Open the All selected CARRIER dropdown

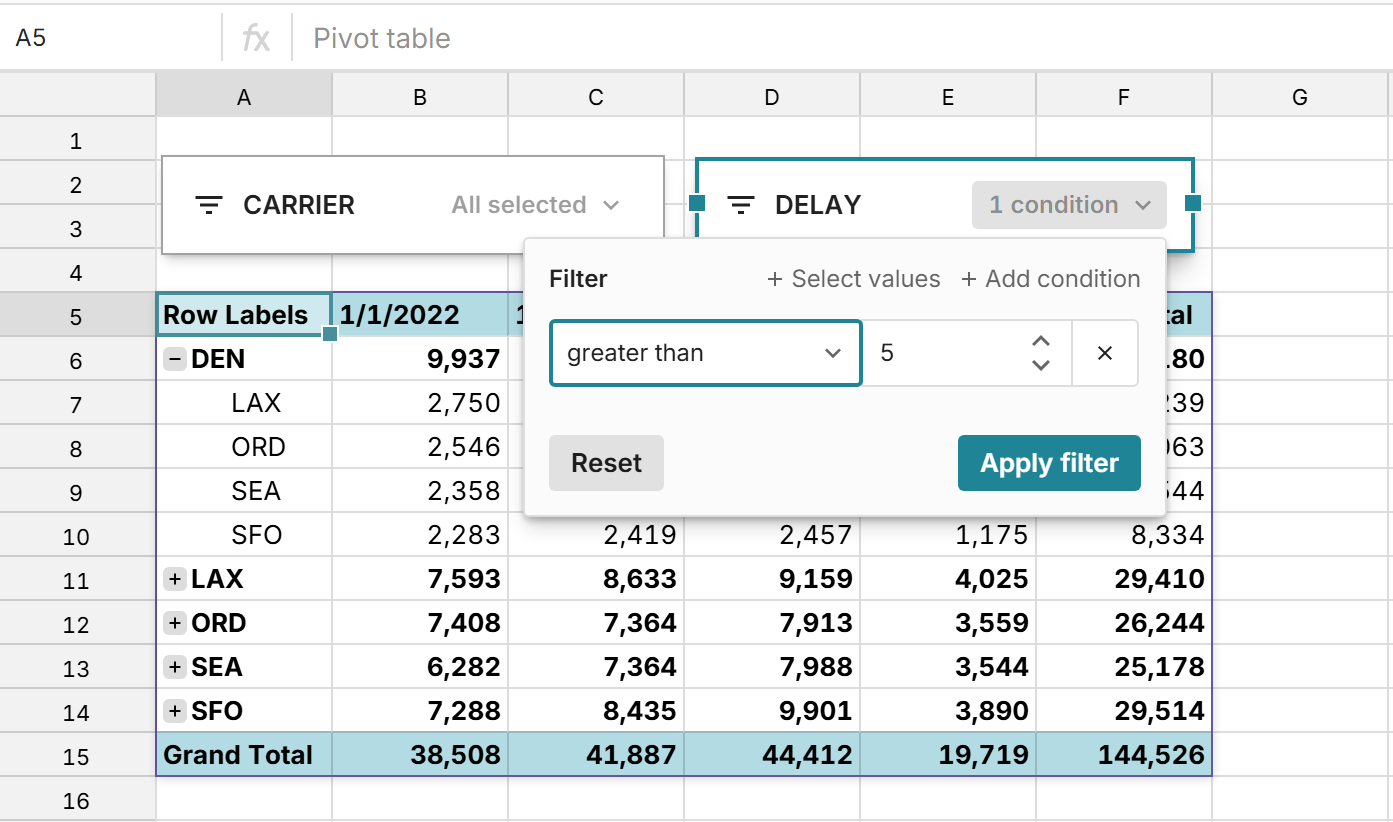(534, 205)
